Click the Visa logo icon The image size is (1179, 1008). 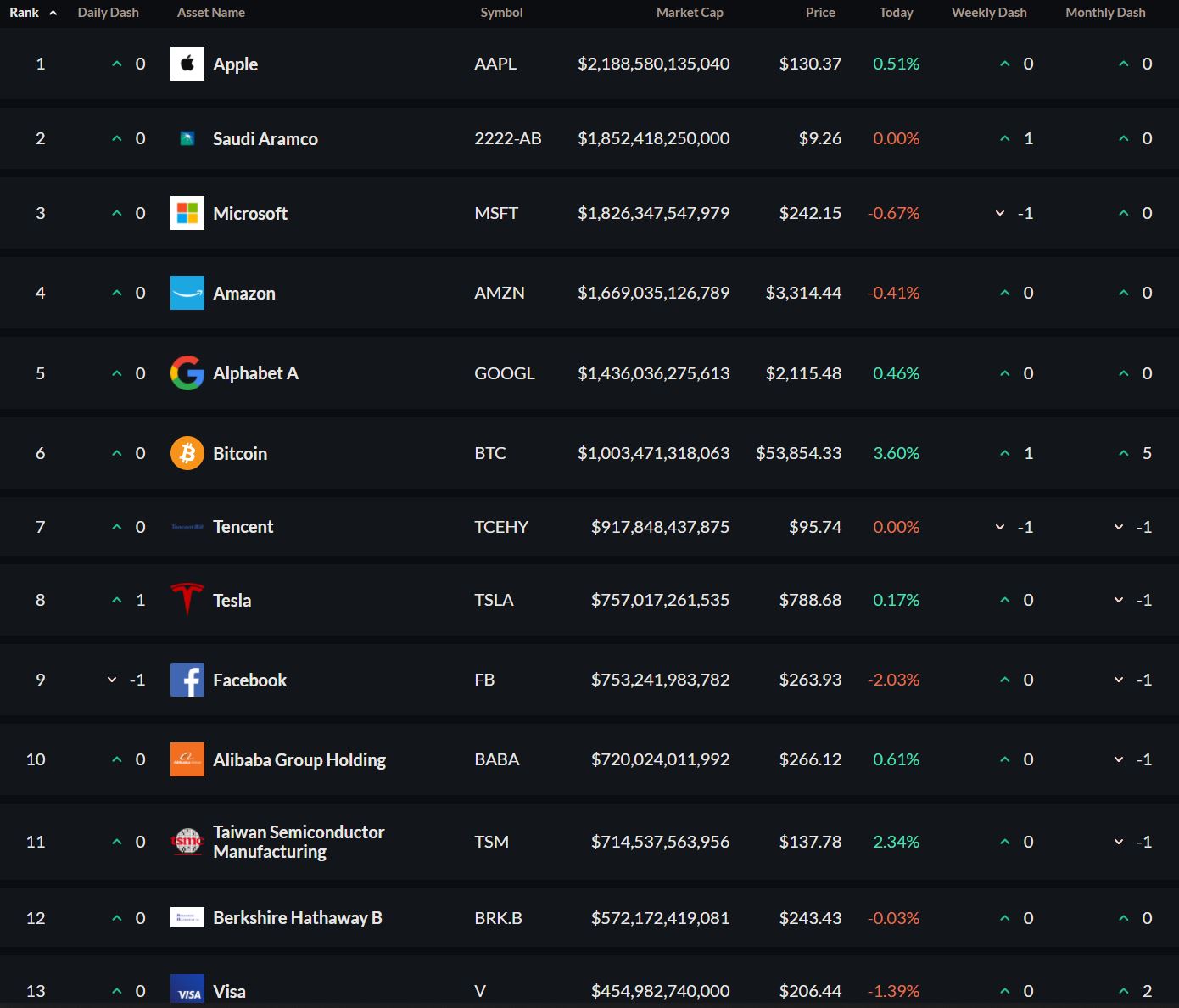pos(187,990)
